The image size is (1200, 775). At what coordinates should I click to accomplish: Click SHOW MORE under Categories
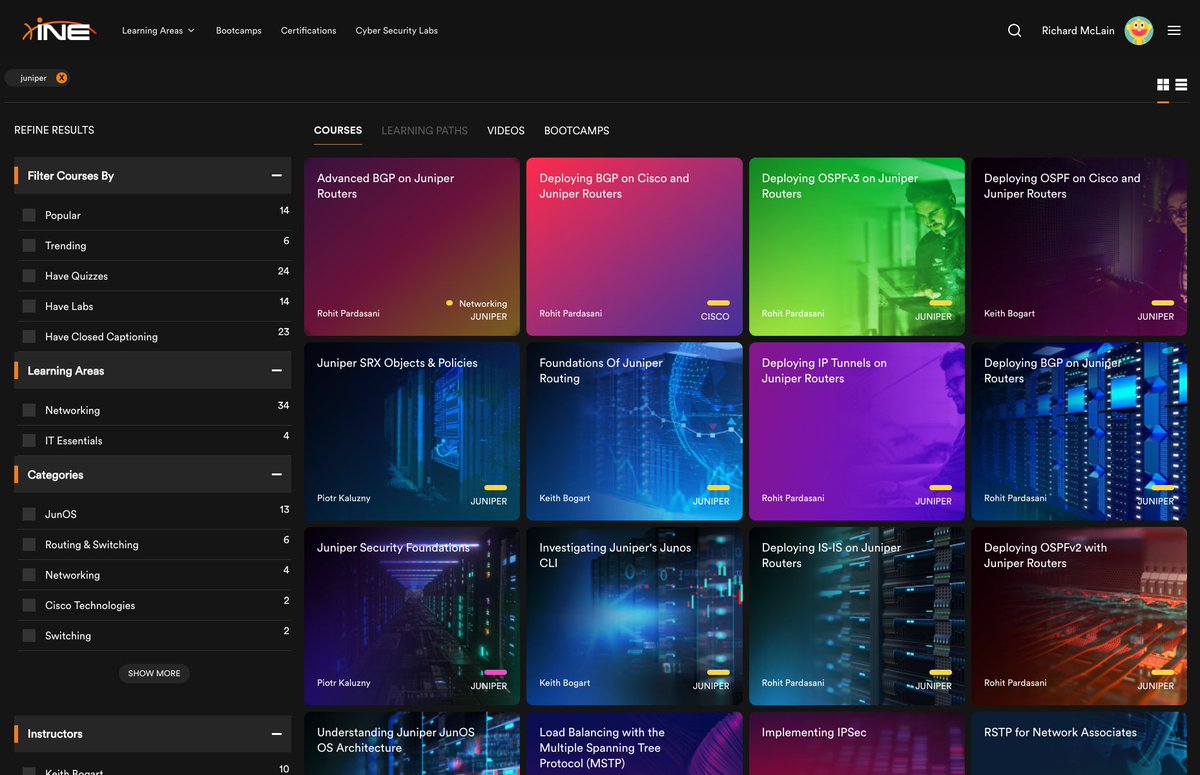coord(154,674)
